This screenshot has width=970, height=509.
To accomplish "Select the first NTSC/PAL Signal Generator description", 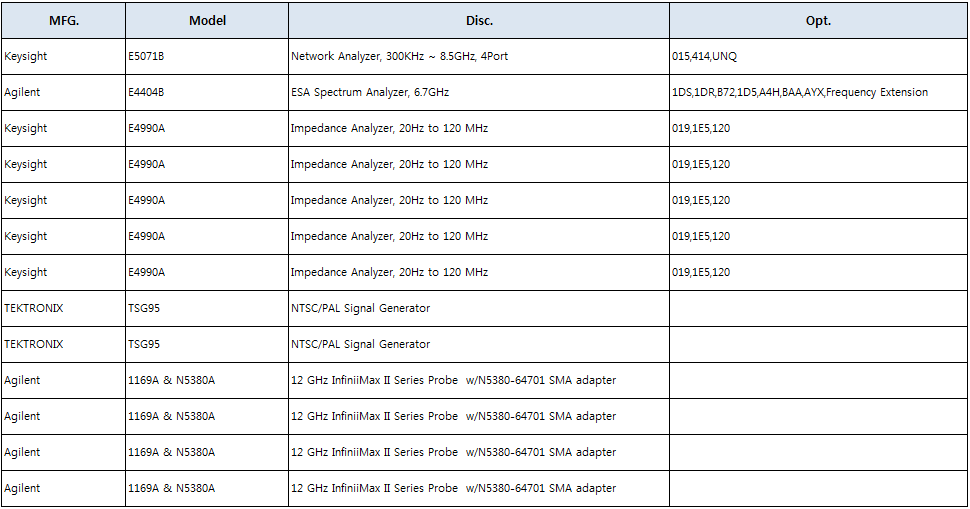I will 360,308.
